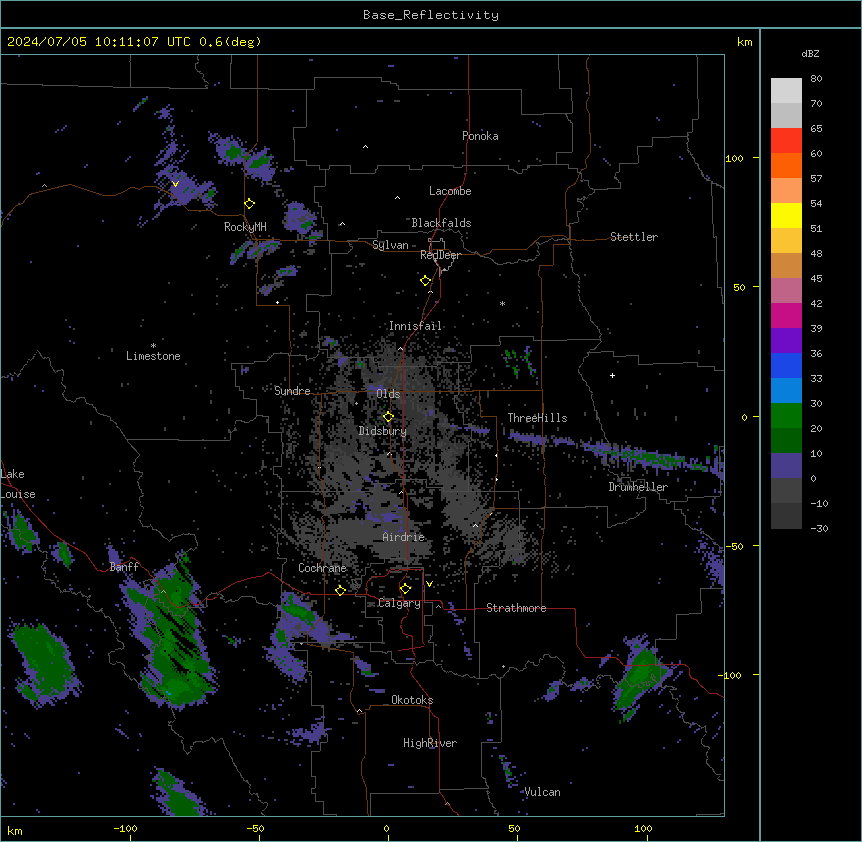Image resolution: width=862 pixels, height=842 pixels.
Task: Choose the magenta 42 dBZ legend swatch
Action: [x=786, y=315]
